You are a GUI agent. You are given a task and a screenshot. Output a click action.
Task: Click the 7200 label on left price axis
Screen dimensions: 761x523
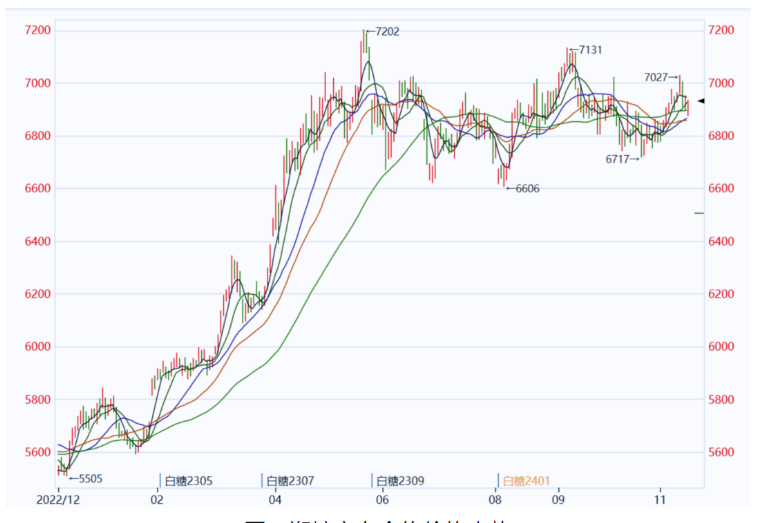(x=37, y=31)
